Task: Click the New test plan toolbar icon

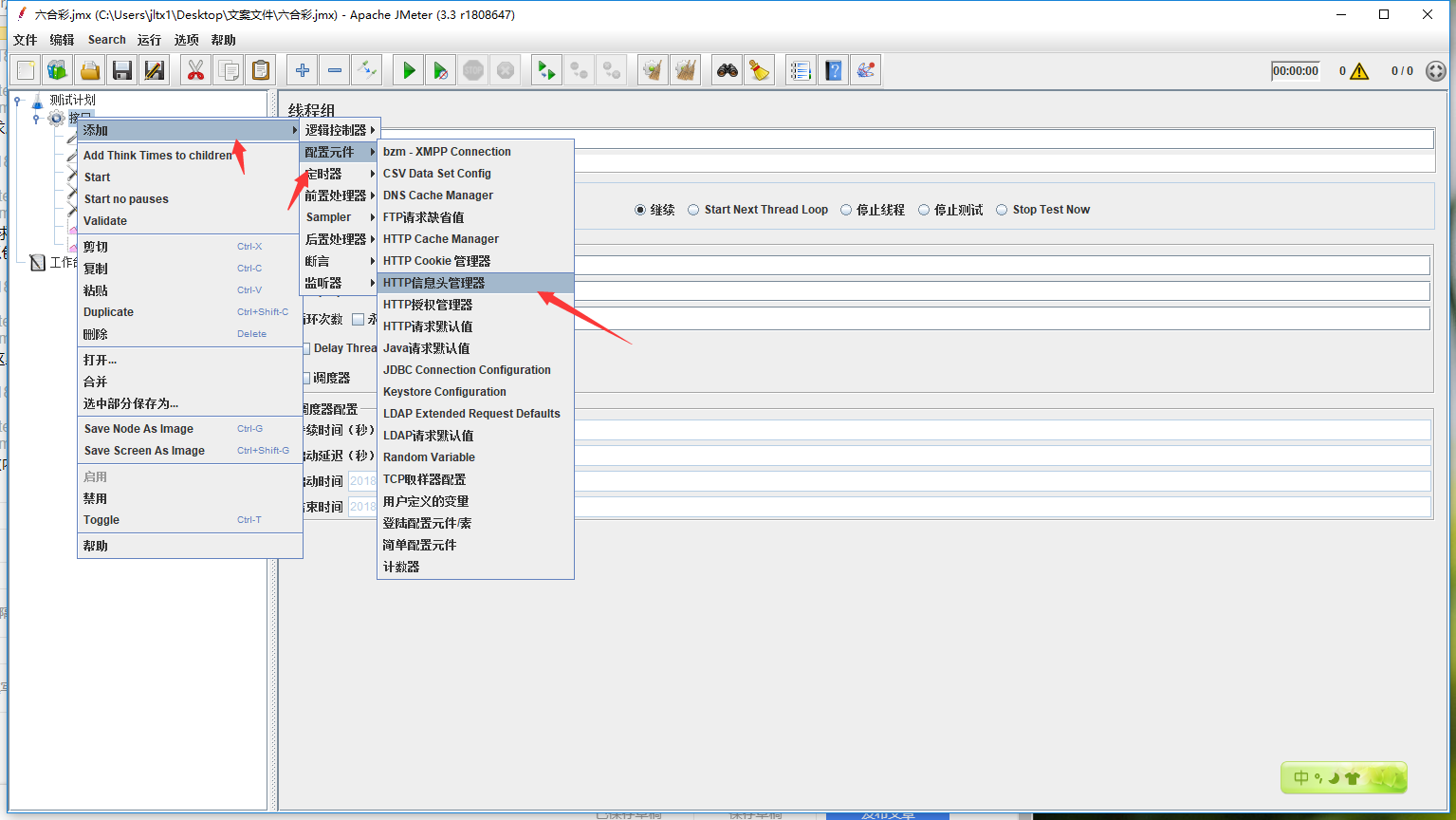Action: [27, 70]
